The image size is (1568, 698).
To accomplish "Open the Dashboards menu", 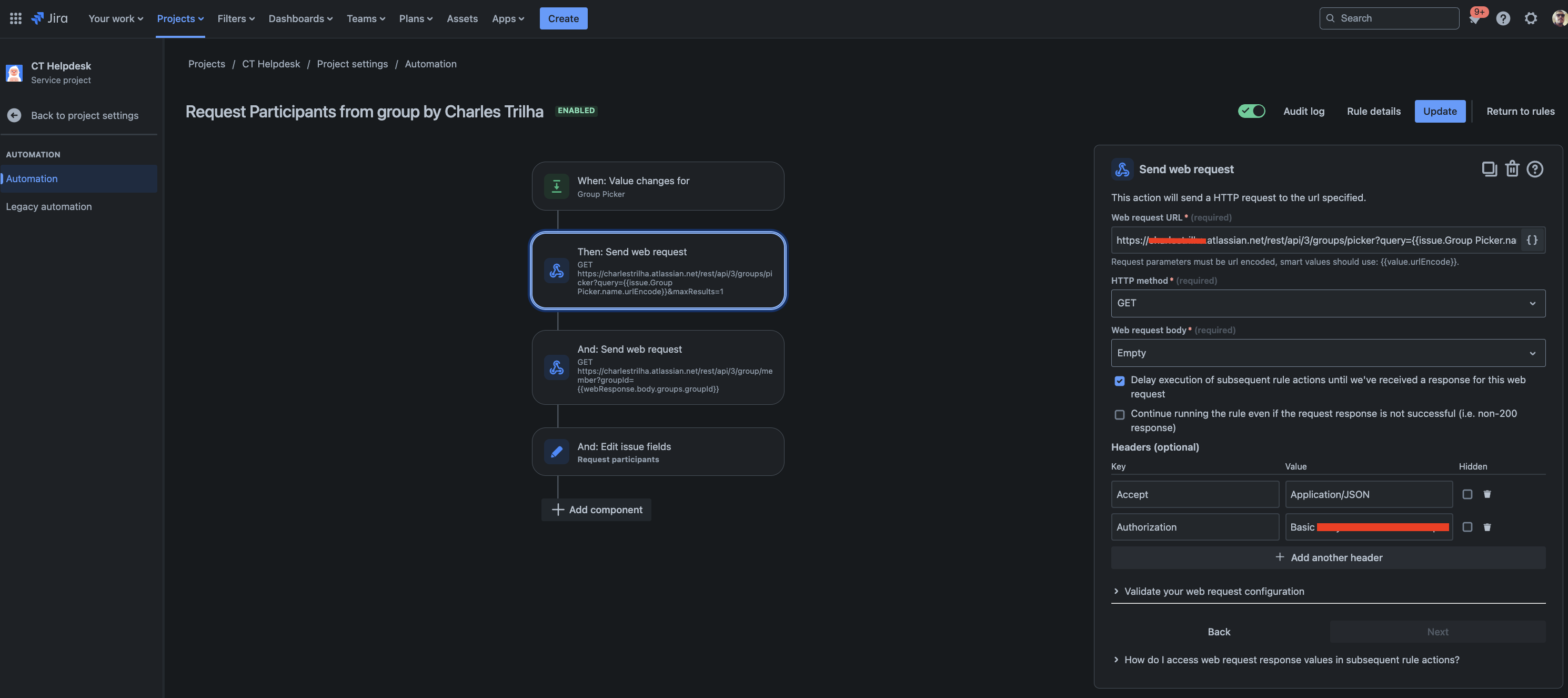I will point(300,18).
